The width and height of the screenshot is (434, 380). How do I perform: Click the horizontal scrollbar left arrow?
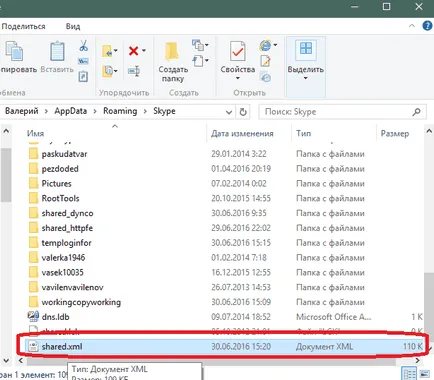[21, 360]
